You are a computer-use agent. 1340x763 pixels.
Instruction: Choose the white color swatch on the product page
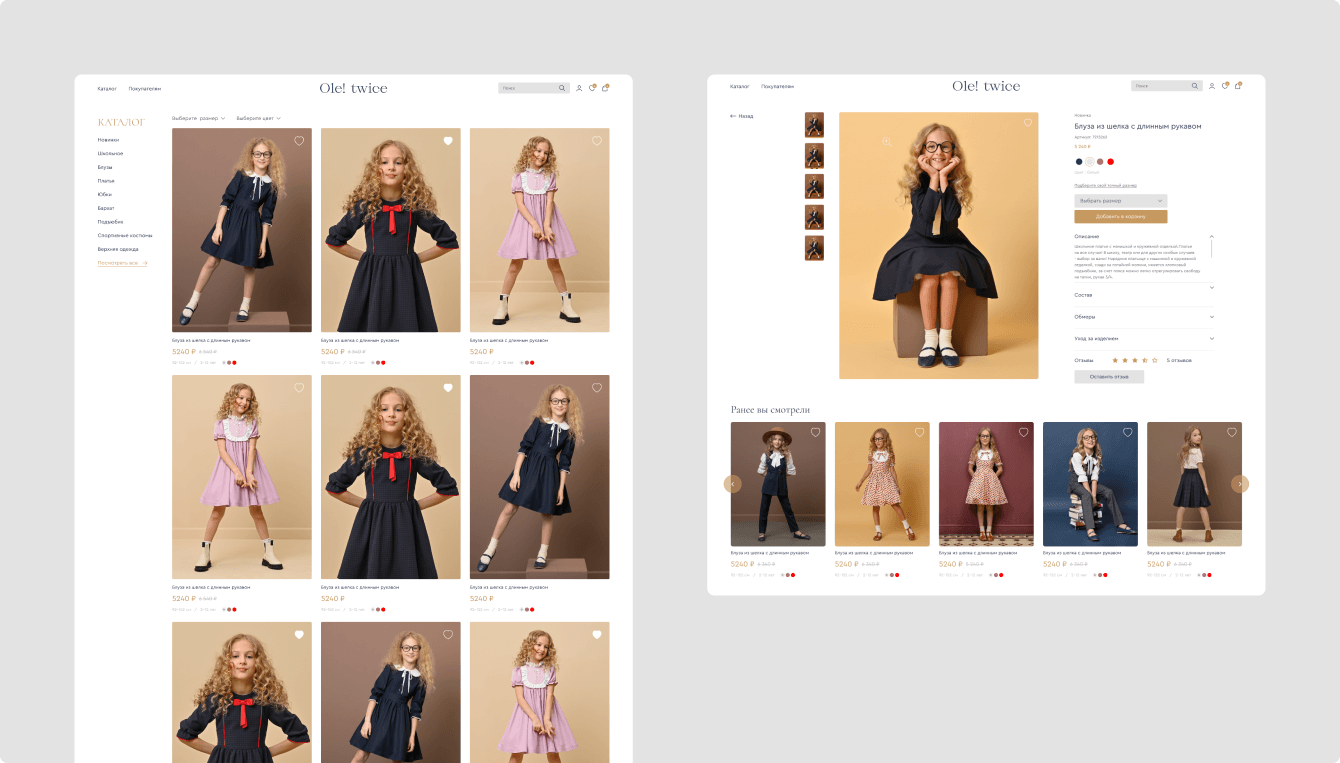pyautogui.click(x=1090, y=161)
